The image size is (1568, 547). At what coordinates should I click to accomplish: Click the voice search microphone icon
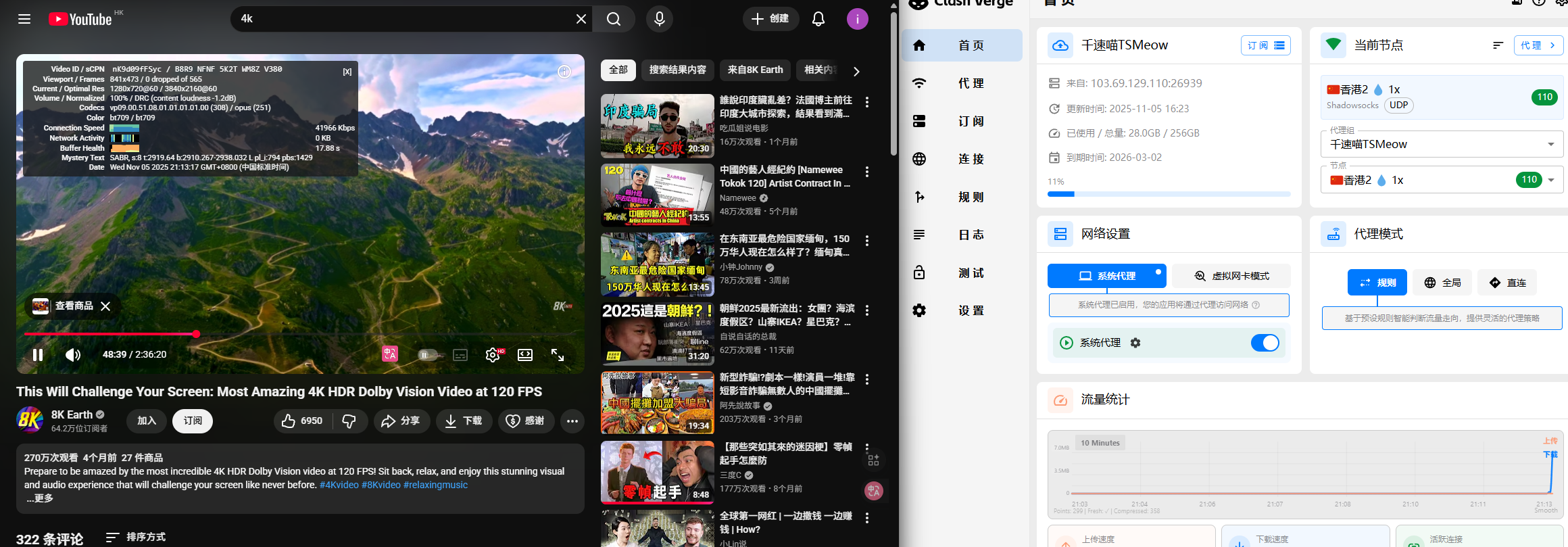point(659,19)
